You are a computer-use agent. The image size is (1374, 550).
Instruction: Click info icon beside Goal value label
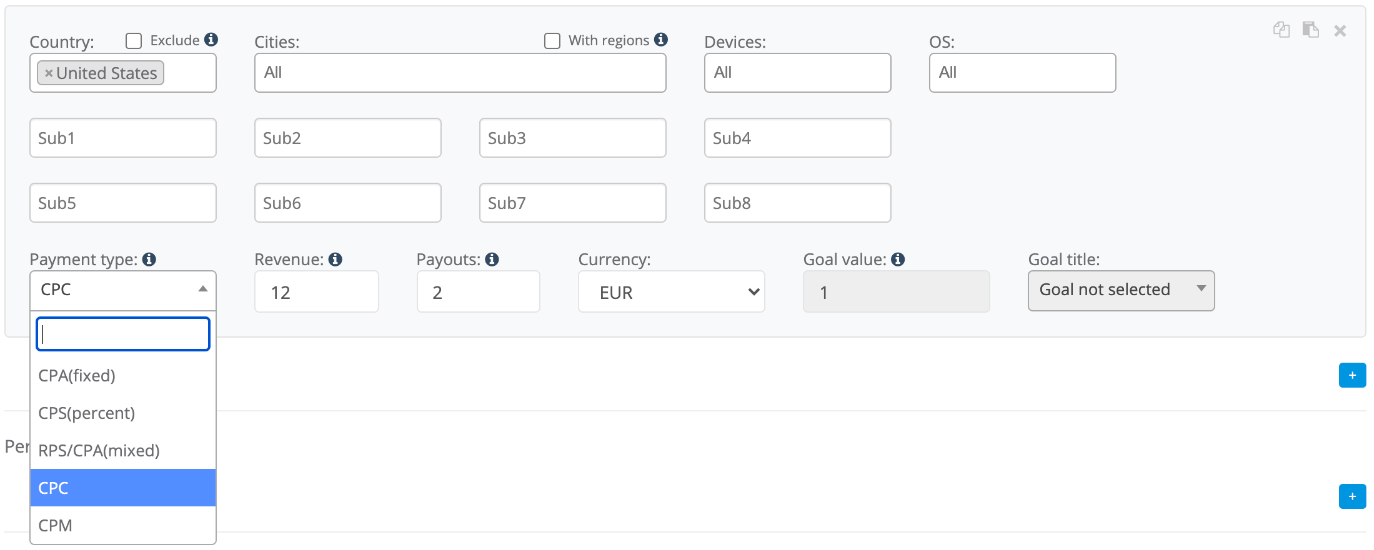tap(898, 259)
